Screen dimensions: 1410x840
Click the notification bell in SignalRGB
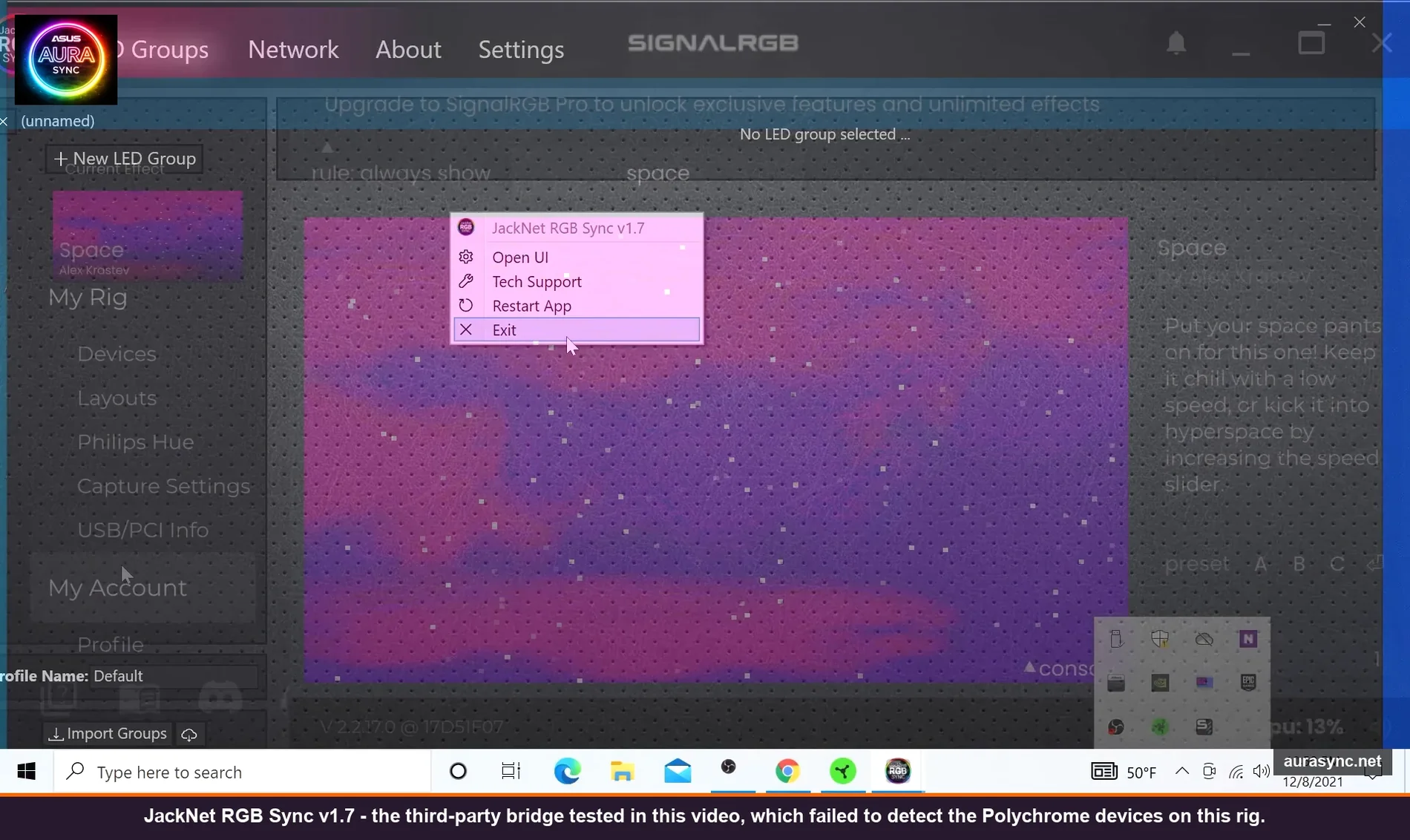[x=1175, y=42]
